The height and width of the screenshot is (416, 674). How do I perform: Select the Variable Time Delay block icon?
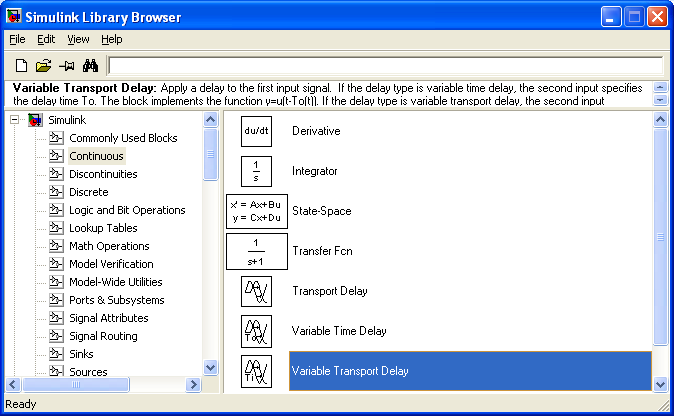256,331
